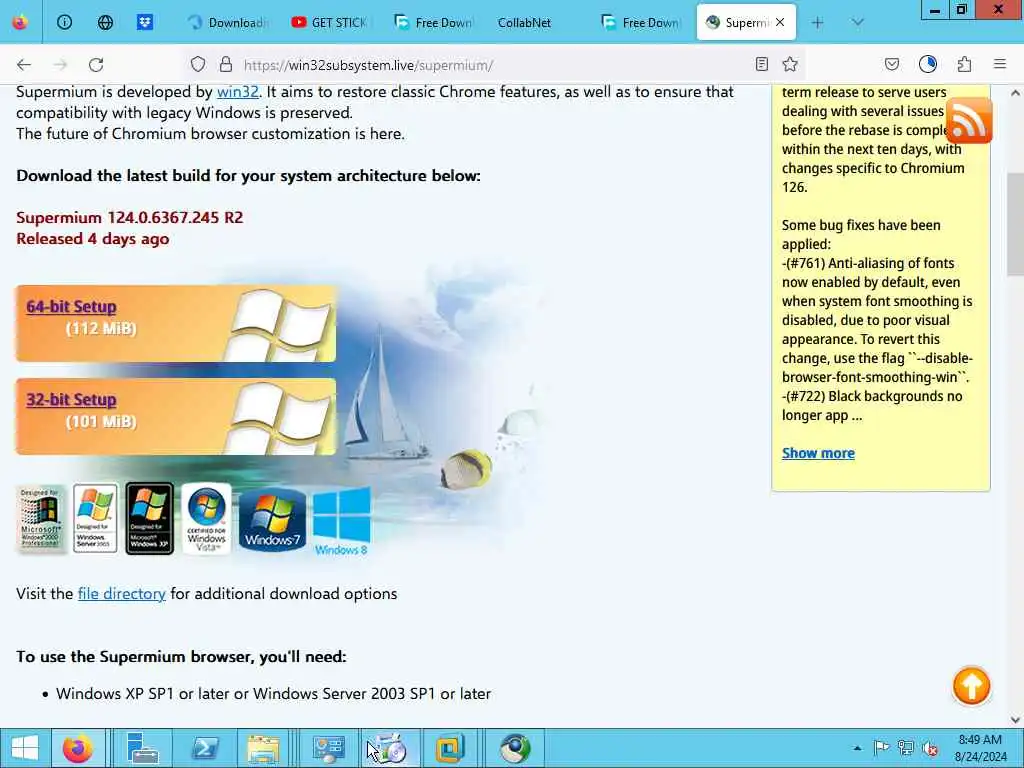Image resolution: width=1024 pixels, height=768 pixels.
Task: Click the scrollbar up arrow
Action: 1015,93
